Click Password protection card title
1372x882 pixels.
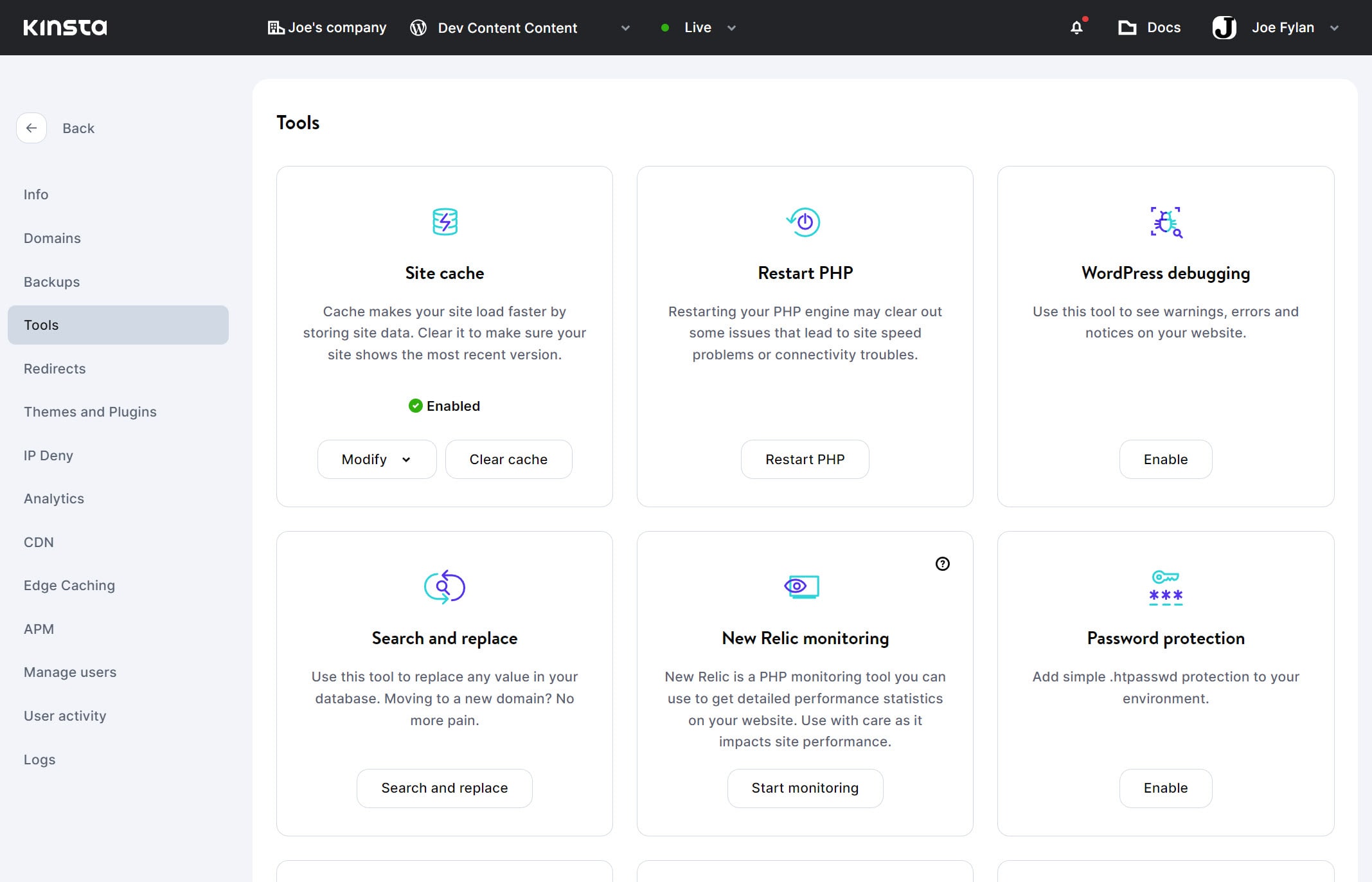[1166, 638]
